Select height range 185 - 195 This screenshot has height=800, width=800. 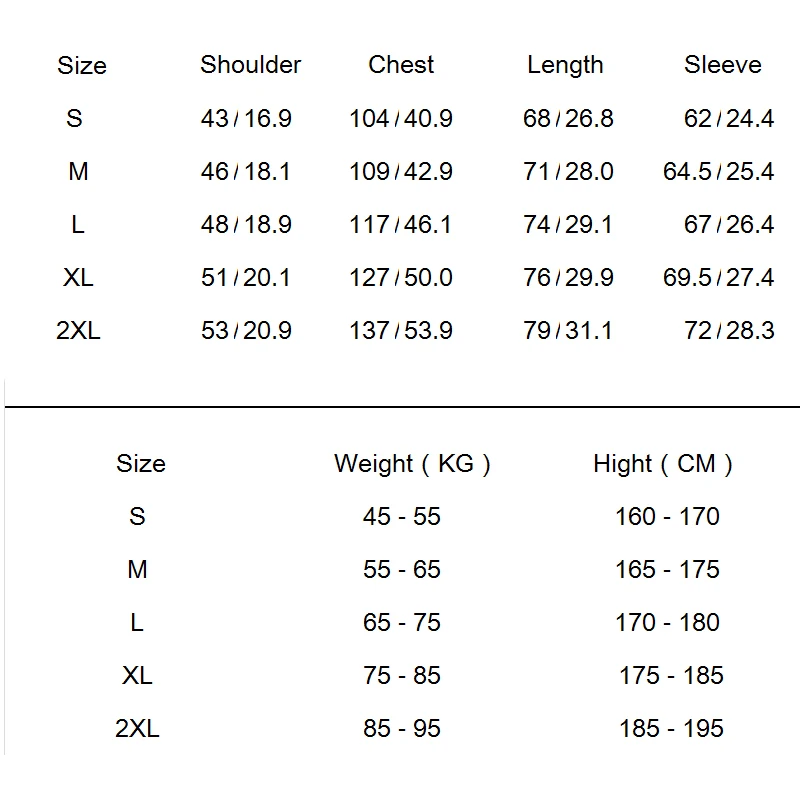pos(671,729)
